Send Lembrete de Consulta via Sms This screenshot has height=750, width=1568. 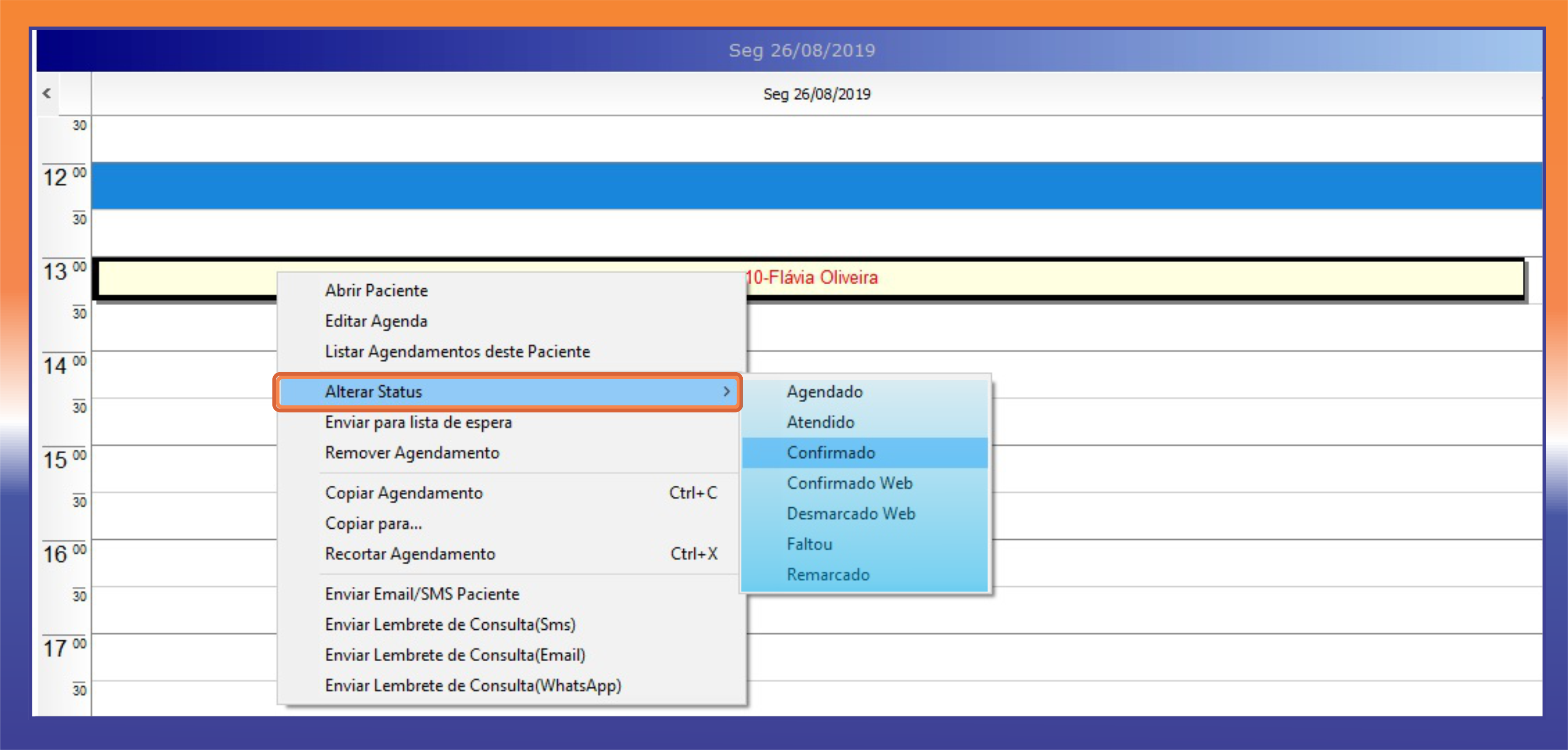(450, 624)
